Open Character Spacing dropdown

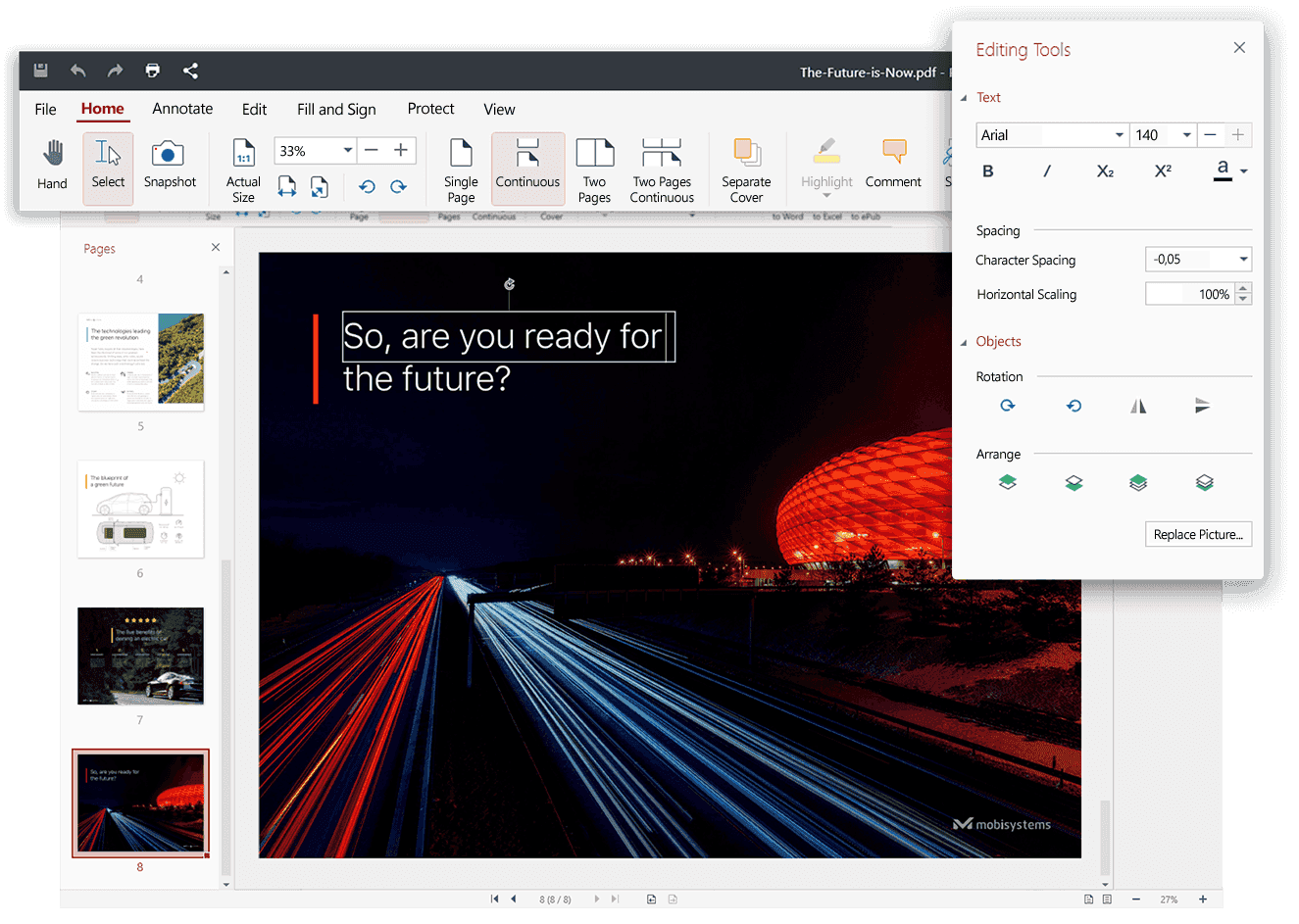coord(1243,260)
